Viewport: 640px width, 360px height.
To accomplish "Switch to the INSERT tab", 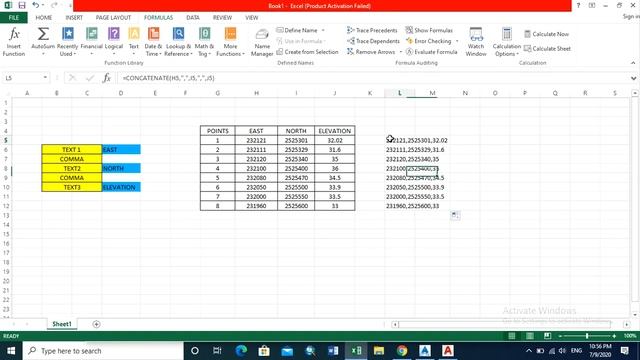I will [x=74, y=18].
